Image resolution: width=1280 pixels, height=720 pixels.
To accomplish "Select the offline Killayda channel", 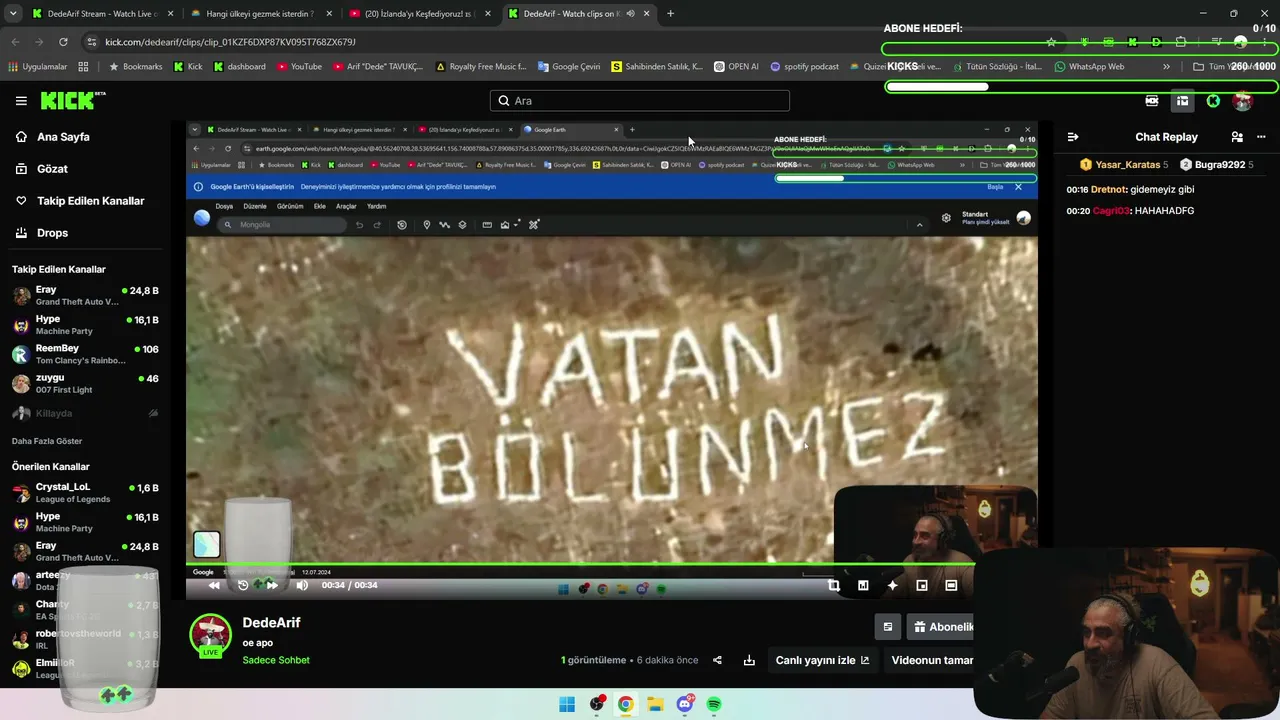I will coord(86,413).
